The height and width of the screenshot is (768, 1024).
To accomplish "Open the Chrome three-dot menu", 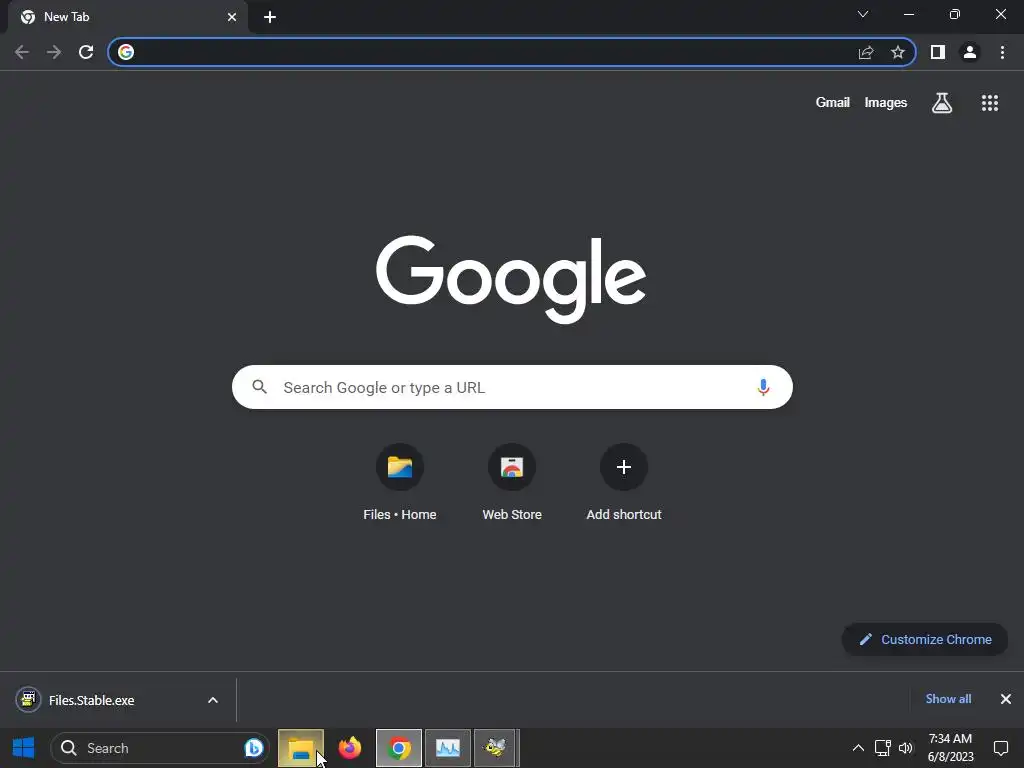I will tap(1002, 52).
